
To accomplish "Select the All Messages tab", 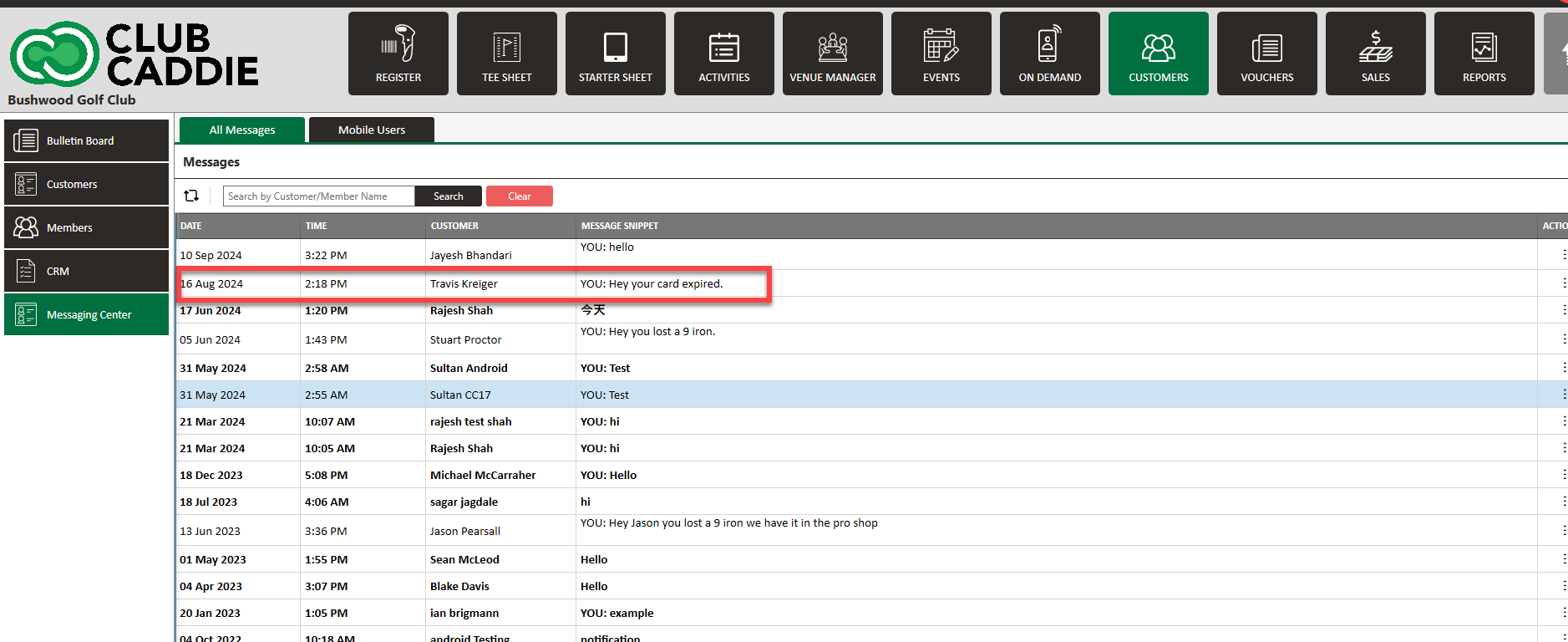I will pos(242,130).
